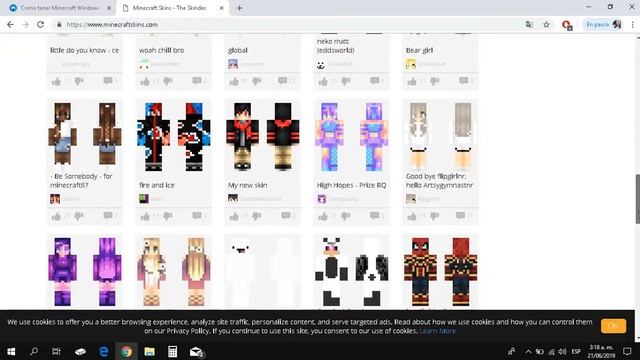Open the 'little do you know - ce' title

[84, 50]
